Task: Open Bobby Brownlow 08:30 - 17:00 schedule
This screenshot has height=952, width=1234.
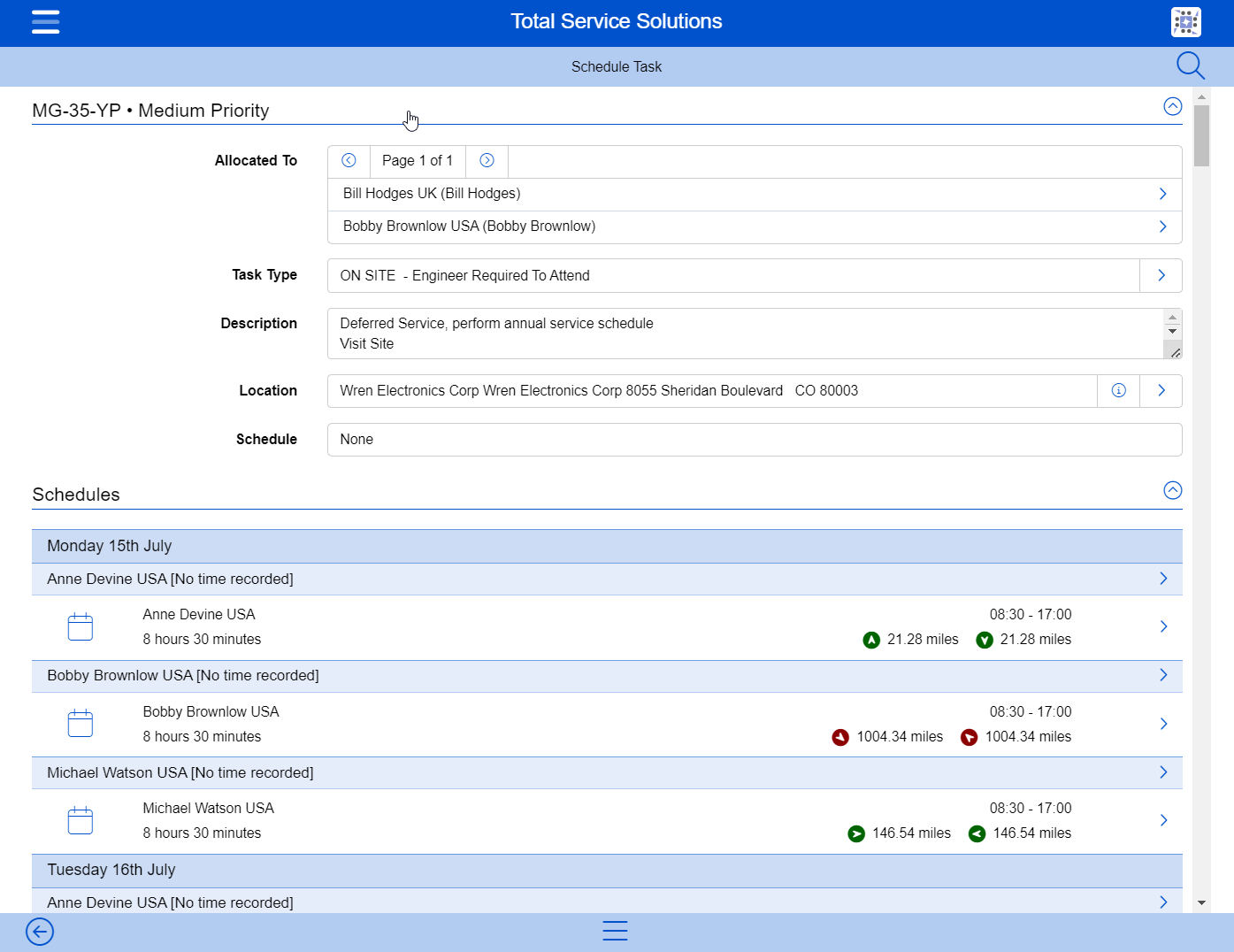Action: pyautogui.click(x=607, y=725)
